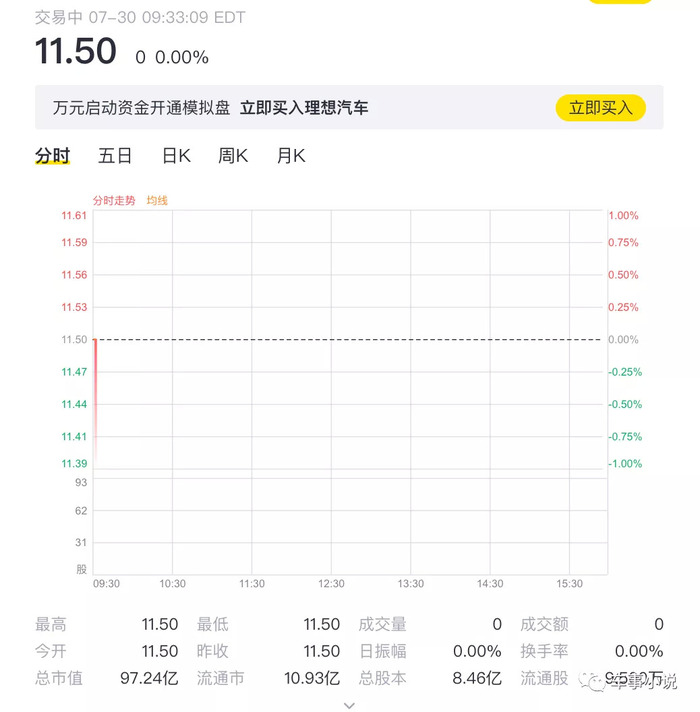This screenshot has height=712, width=700.
Task: Click the 11.50 current price heading
Action: 76,51
